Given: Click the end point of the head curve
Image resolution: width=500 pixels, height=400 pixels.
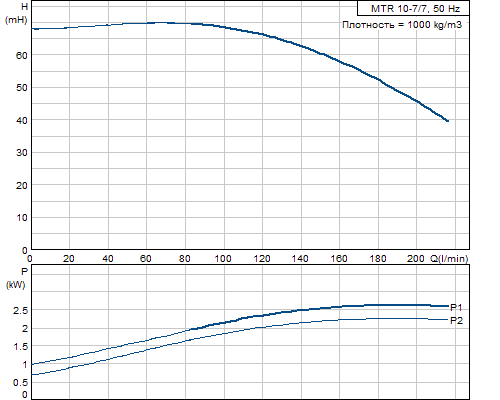Looking at the screenshot, I should click(447, 121).
